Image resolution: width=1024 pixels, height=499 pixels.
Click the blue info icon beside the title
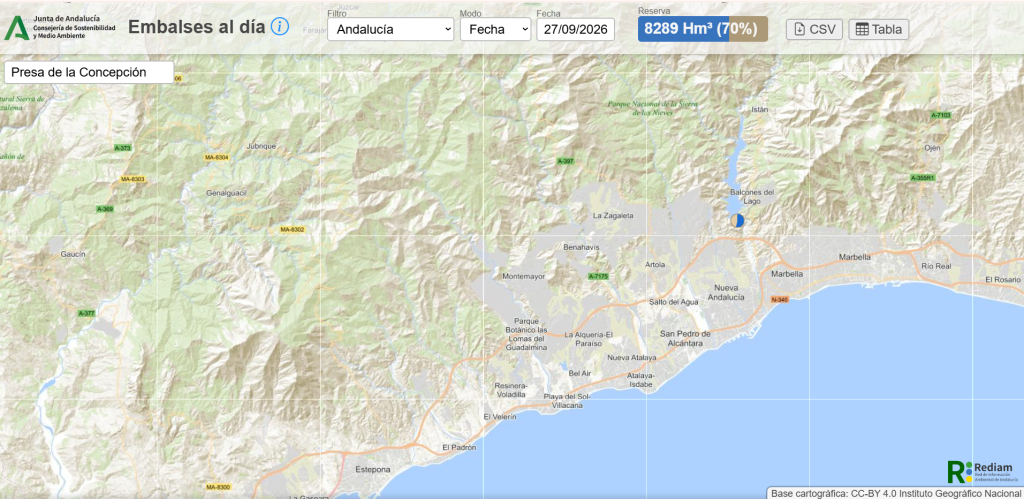click(280, 27)
